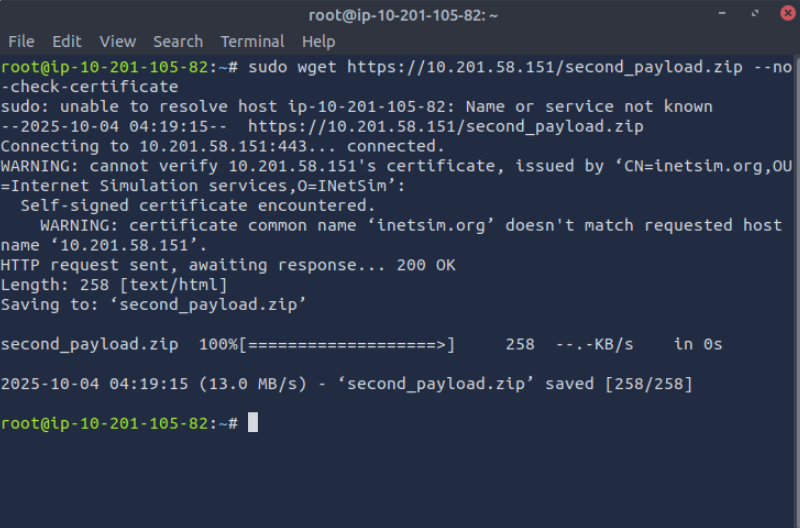The width and height of the screenshot is (800, 528).
Task: Open the View menu
Action: pos(117,41)
